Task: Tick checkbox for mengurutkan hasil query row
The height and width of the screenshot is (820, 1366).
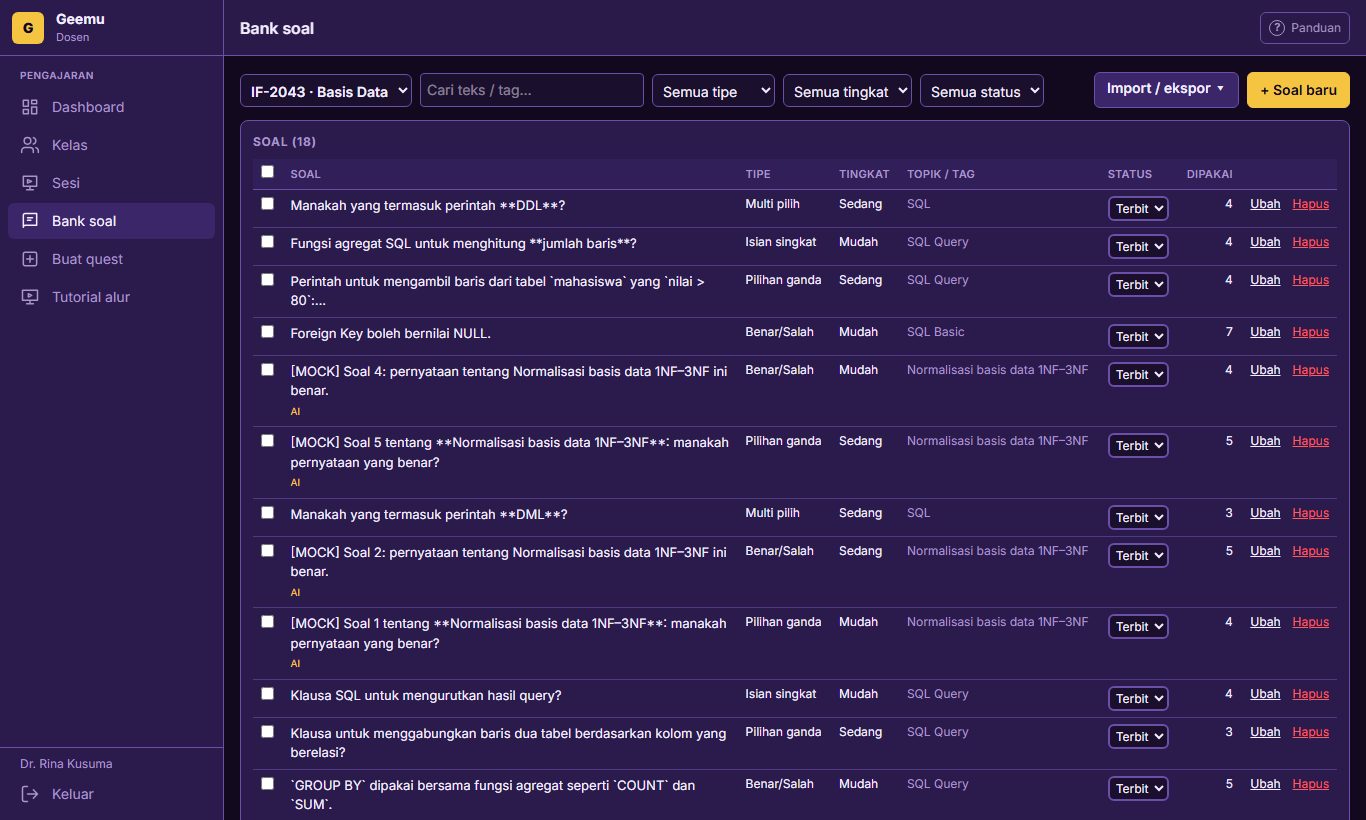Action: tap(267, 693)
